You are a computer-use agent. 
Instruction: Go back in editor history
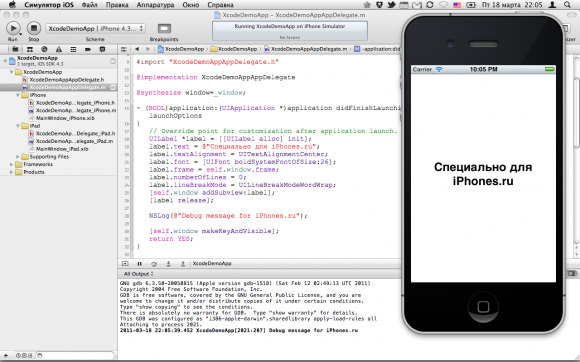point(137,49)
